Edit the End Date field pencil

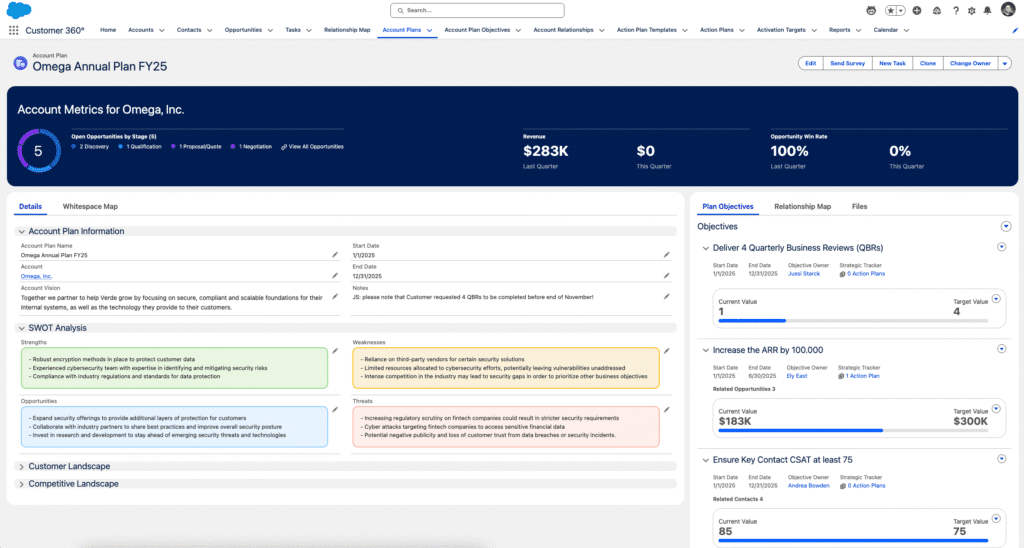(x=667, y=276)
